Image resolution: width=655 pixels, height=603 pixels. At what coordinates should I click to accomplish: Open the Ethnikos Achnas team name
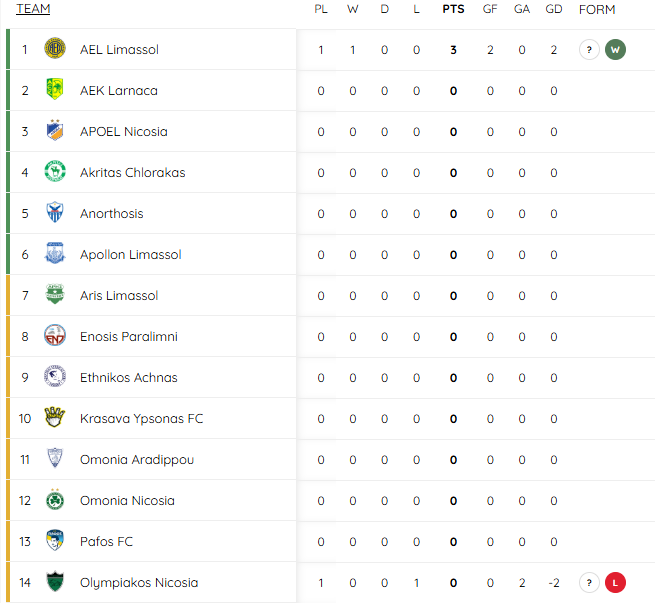(x=129, y=378)
